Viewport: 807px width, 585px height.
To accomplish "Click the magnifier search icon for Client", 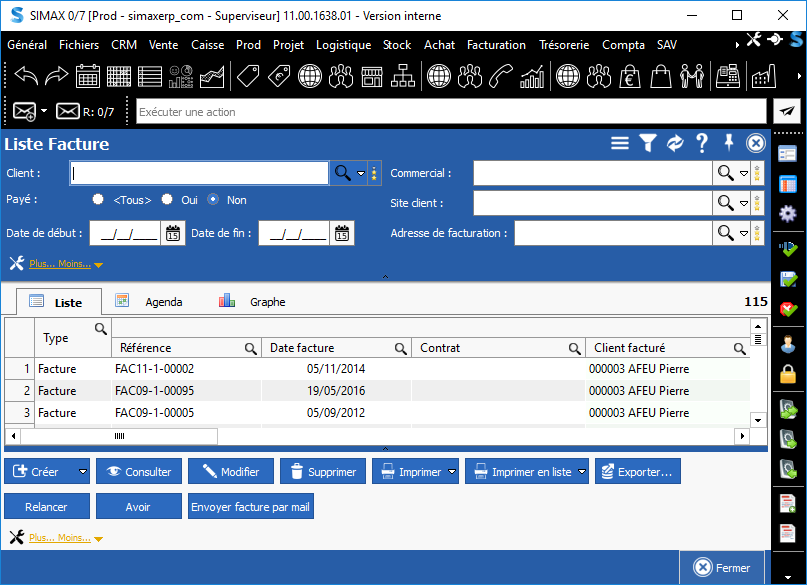I will tap(342, 173).
